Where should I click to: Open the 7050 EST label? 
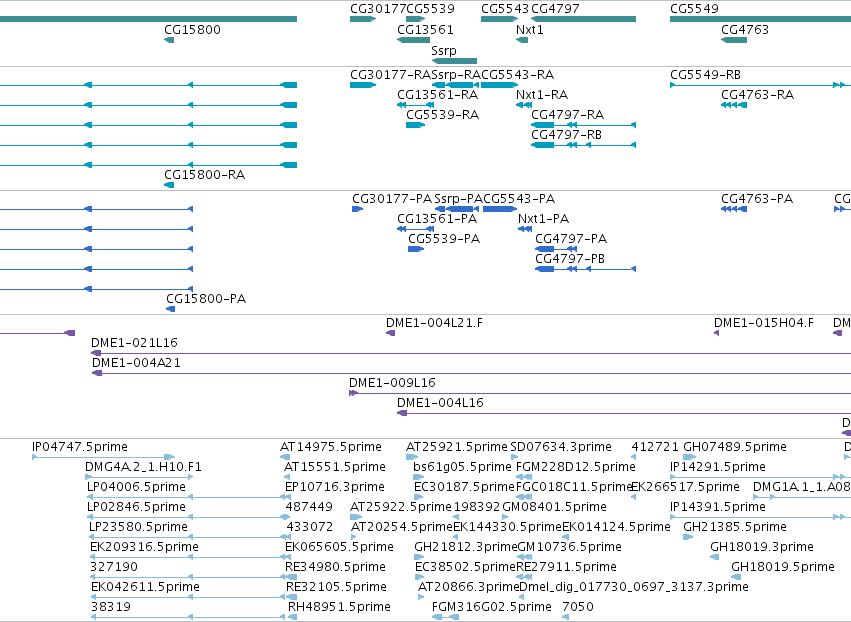578,608
